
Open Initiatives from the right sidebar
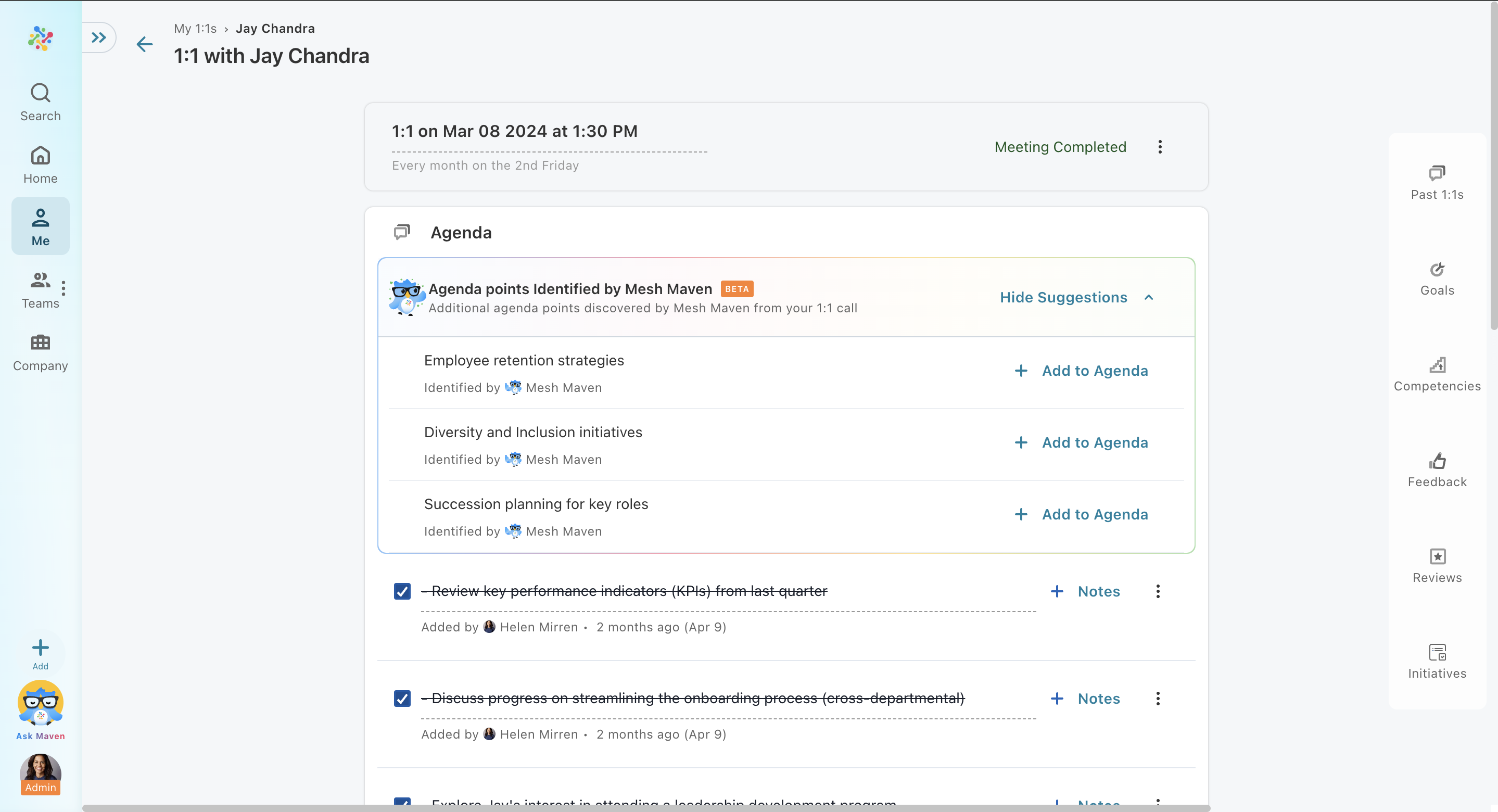1437,660
